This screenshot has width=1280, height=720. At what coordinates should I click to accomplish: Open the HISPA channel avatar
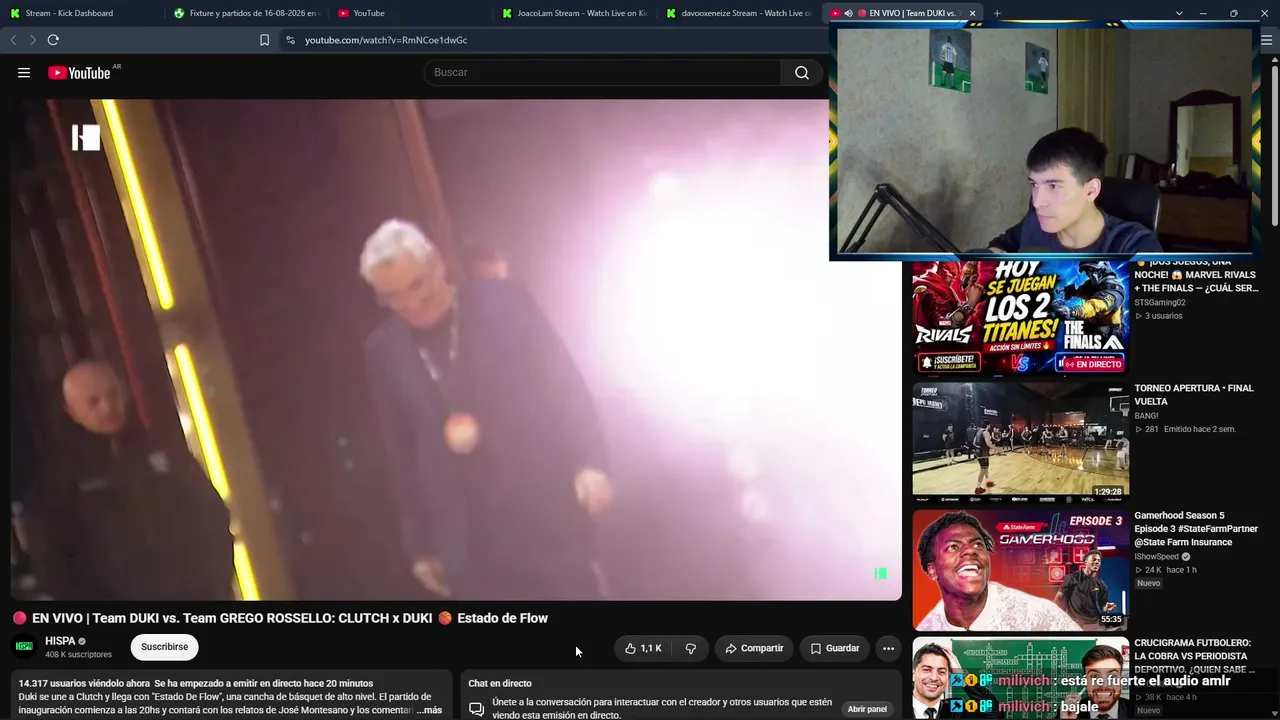24,647
